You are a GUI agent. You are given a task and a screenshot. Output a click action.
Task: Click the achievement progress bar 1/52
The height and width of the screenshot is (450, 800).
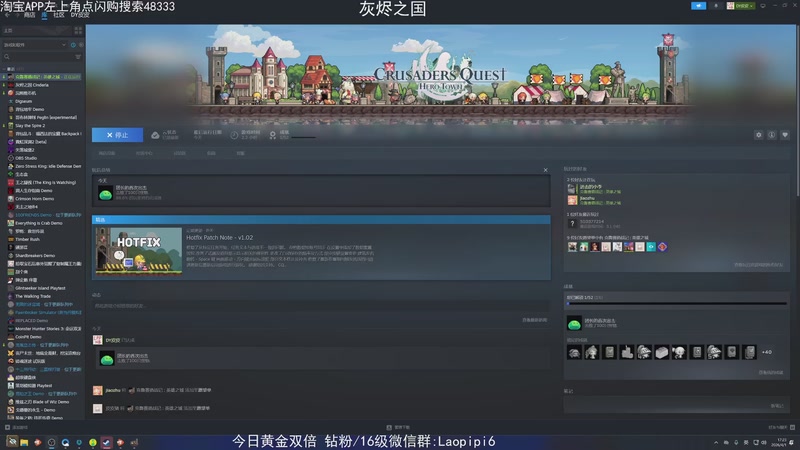pos(677,304)
